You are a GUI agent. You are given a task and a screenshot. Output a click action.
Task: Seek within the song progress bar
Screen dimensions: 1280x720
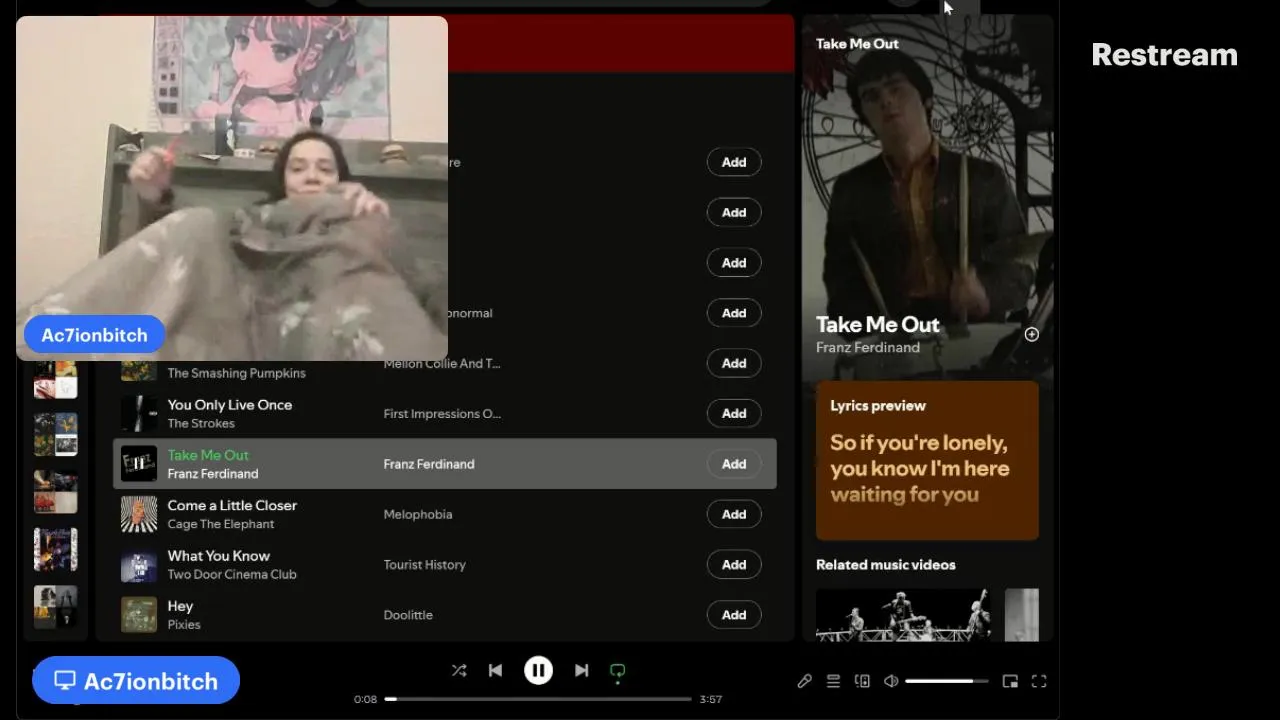[x=538, y=699]
